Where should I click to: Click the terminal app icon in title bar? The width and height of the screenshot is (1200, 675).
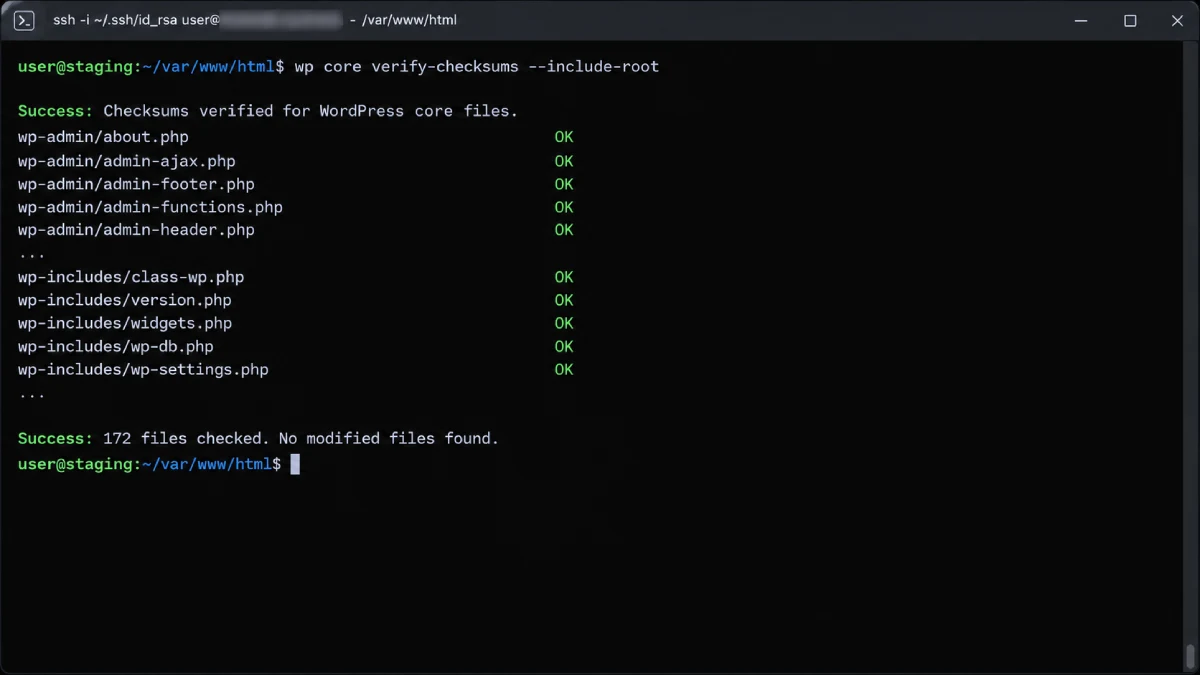(x=25, y=20)
